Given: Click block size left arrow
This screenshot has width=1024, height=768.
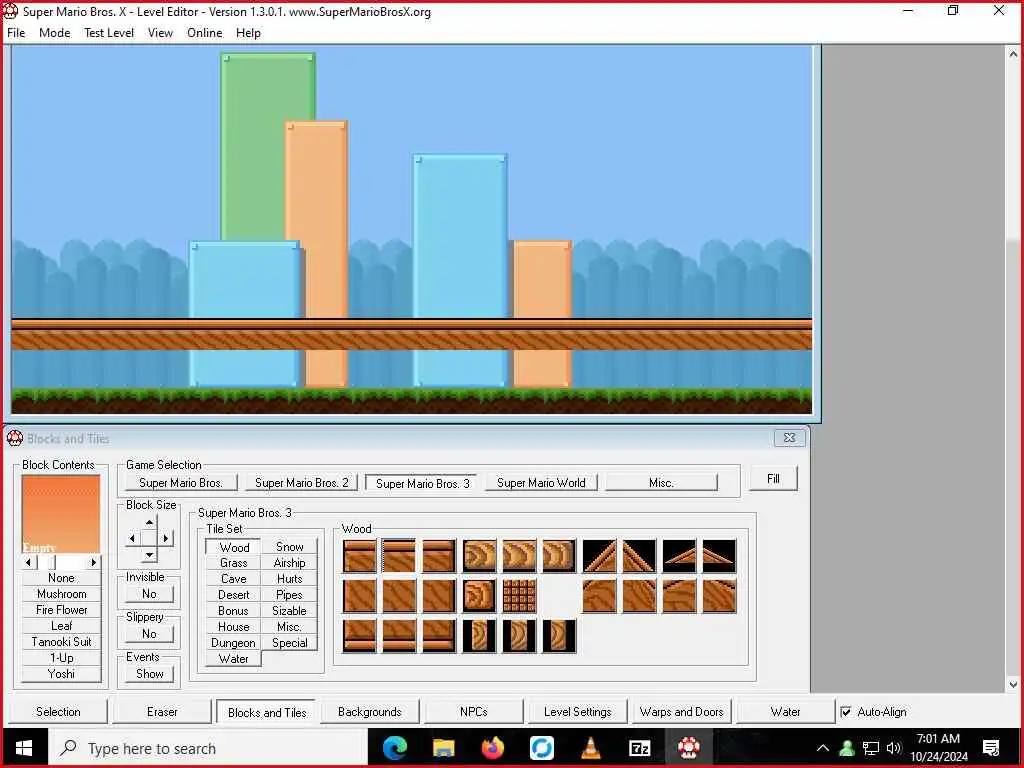Looking at the screenshot, I should pyautogui.click(x=133, y=539).
